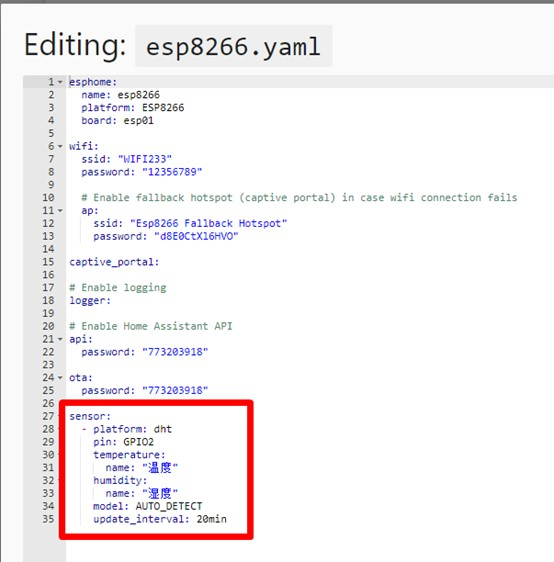Collapse the ota section fold arrow
The height and width of the screenshot is (562, 554).
tap(60, 377)
